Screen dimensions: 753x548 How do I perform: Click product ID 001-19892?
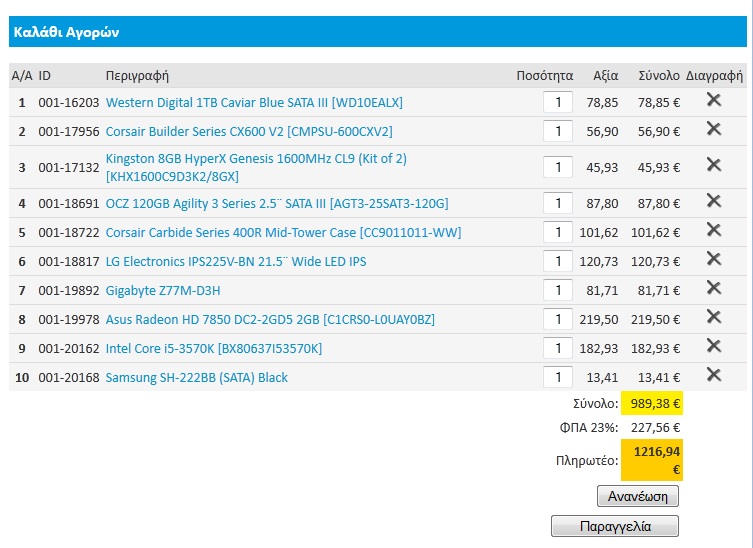tap(69, 291)
